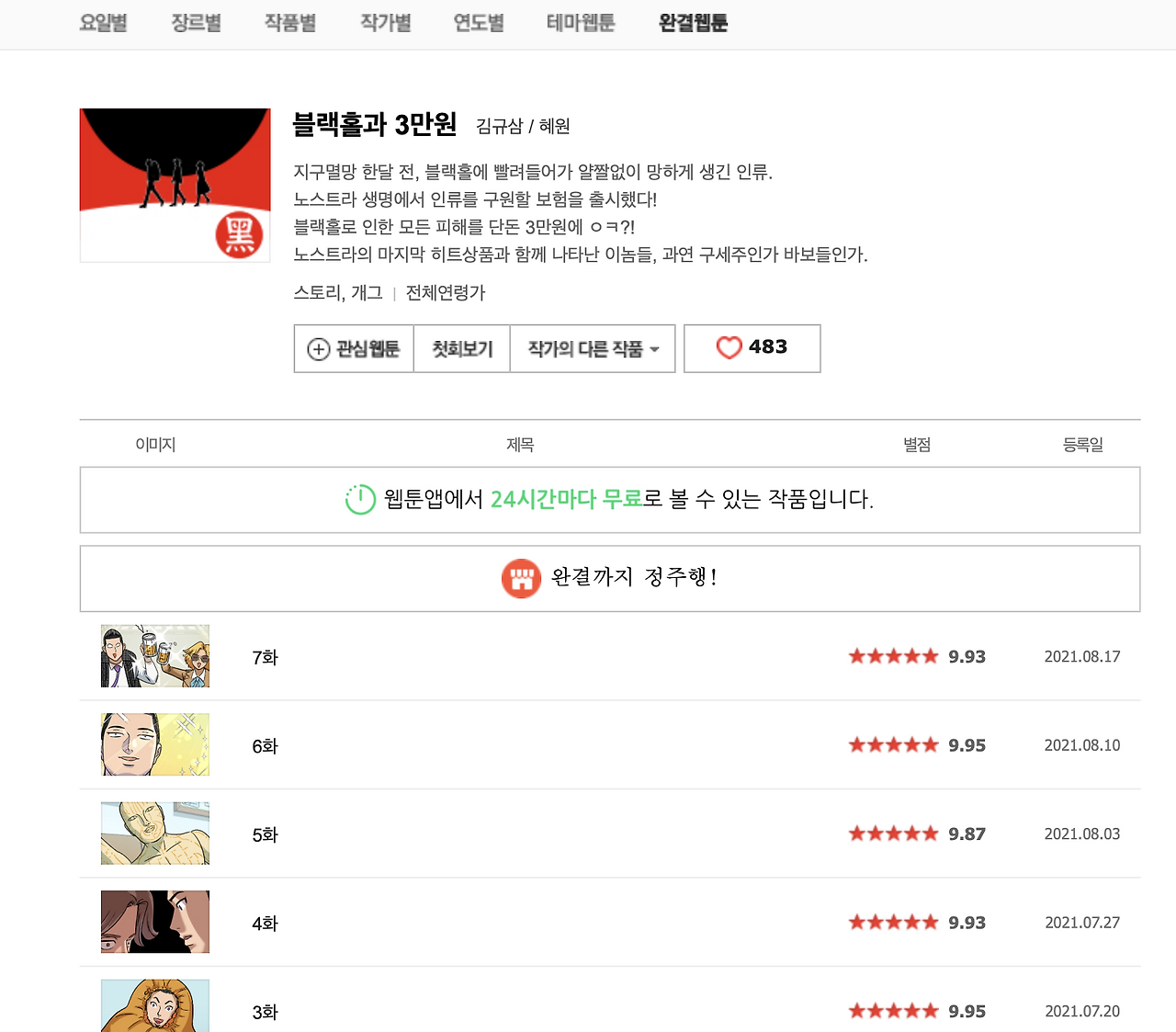This screenshot has width=1176, height=1032.
Task: Open the 요일별 tab
Action: (x=103, y=23)
